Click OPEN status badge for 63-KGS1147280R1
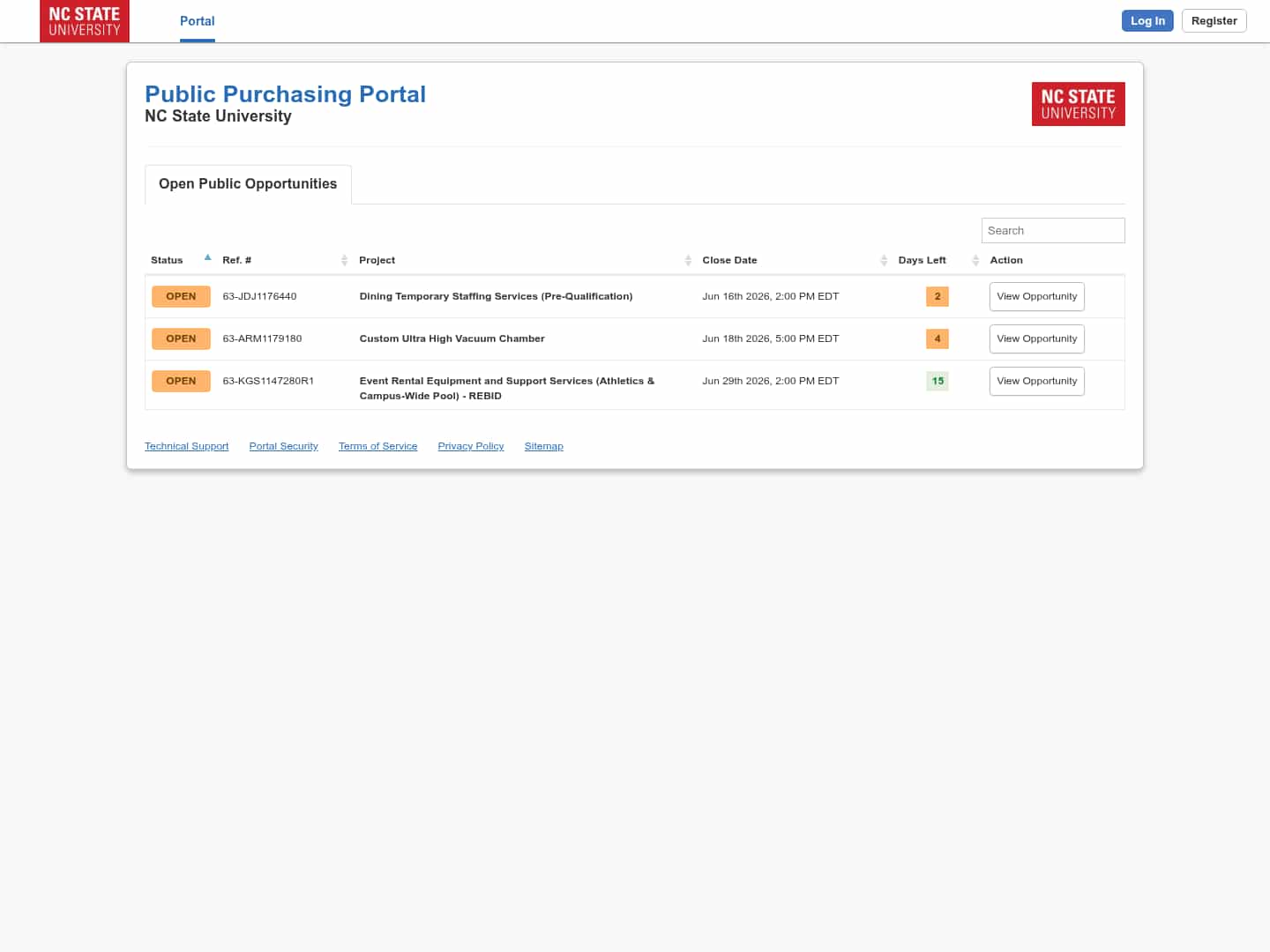Image resolution: width=1270 pixels, height=952 pixels. (x=181, y=381)
